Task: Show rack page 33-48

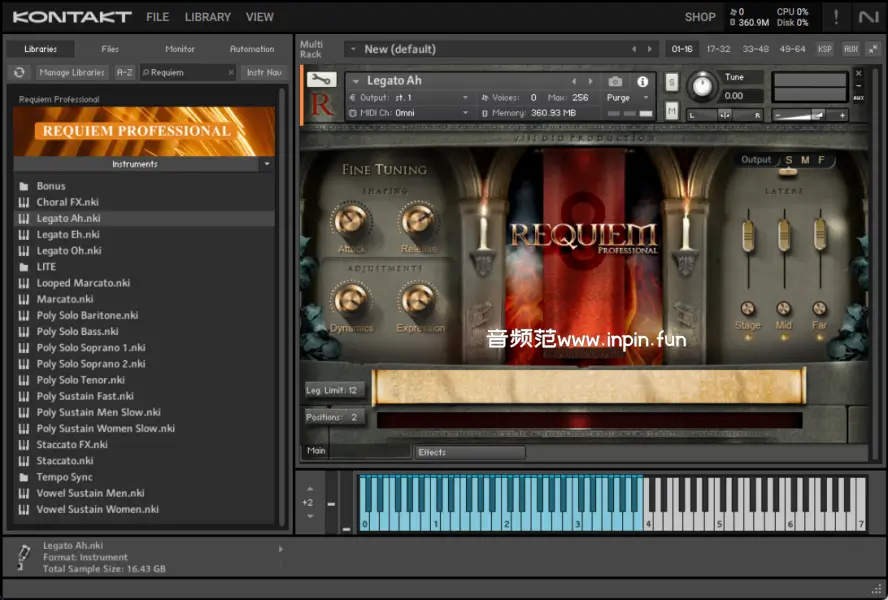Action: pos(755,49)
